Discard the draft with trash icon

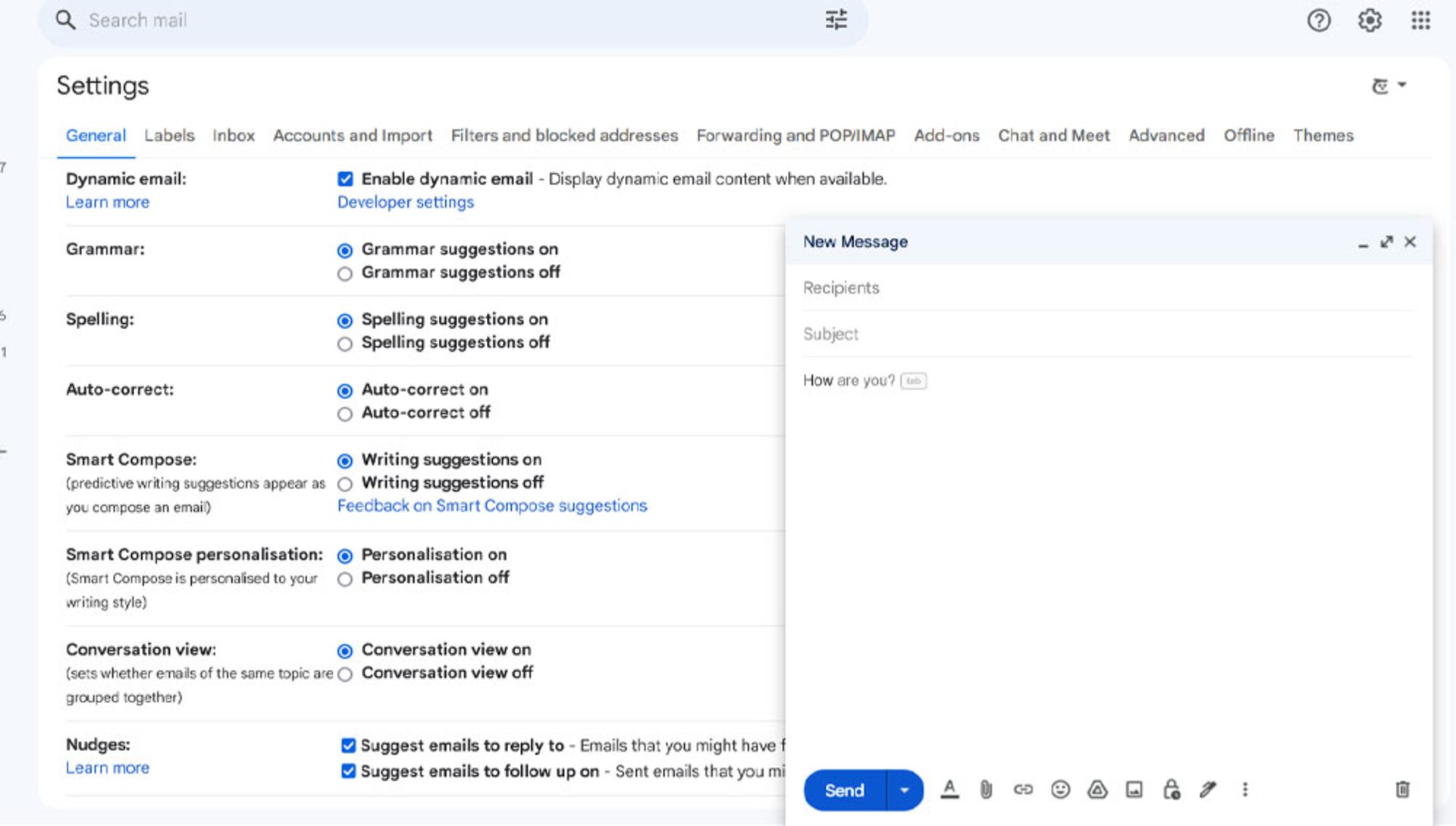coord(1402,790)
